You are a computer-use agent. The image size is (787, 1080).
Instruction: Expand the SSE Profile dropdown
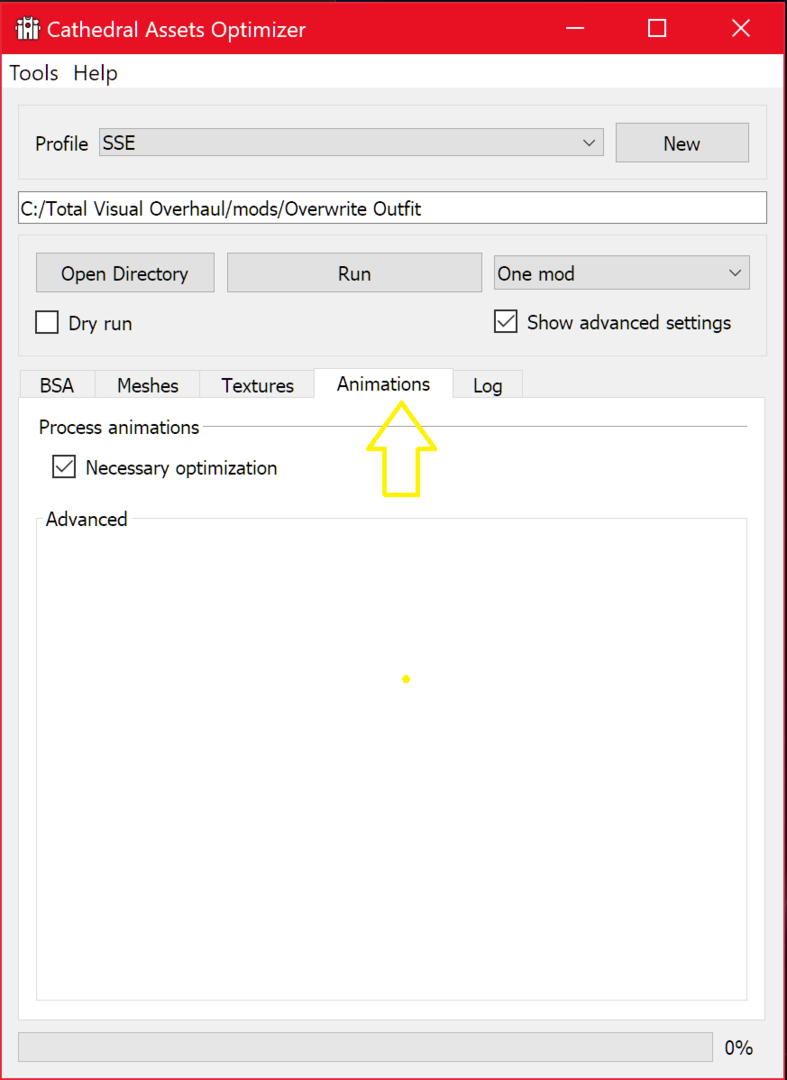click(351, 143)
